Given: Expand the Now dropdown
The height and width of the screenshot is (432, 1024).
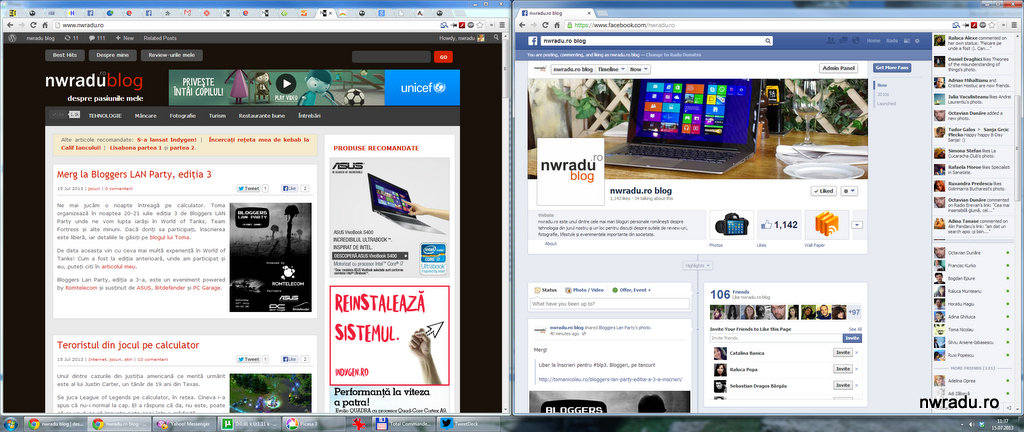Looking at the screenshot, I should coord(639,69).
